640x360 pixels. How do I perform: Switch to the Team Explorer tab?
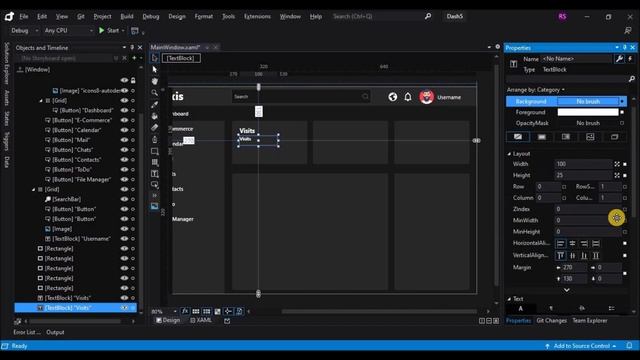(590, 320)
